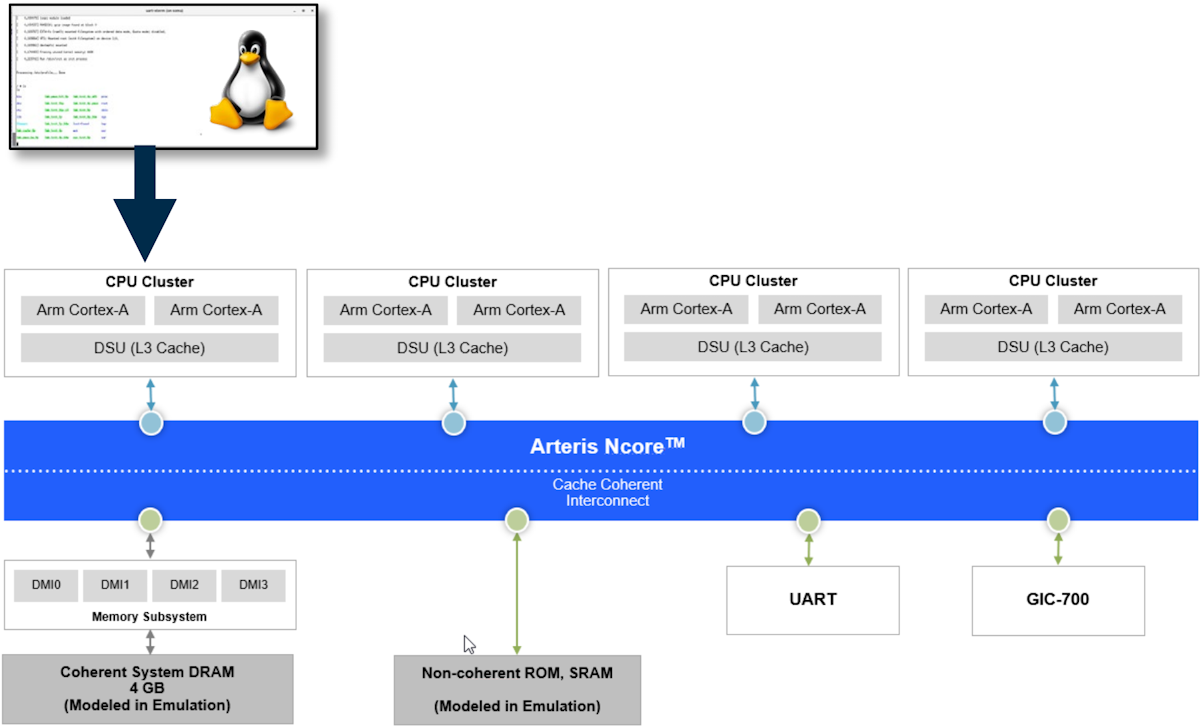Toggle the green port above GIC-700
Image resolution: width=1200 pixels, height=728 pixels.
pos(1056,520)
